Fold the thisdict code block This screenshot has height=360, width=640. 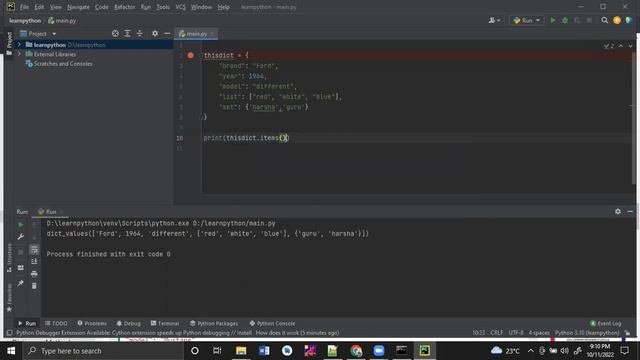(201, 55)
